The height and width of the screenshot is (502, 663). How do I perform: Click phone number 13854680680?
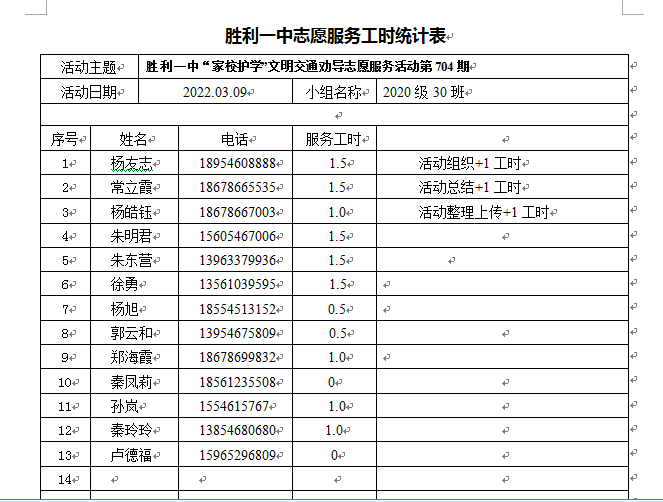tap(237, 431)
